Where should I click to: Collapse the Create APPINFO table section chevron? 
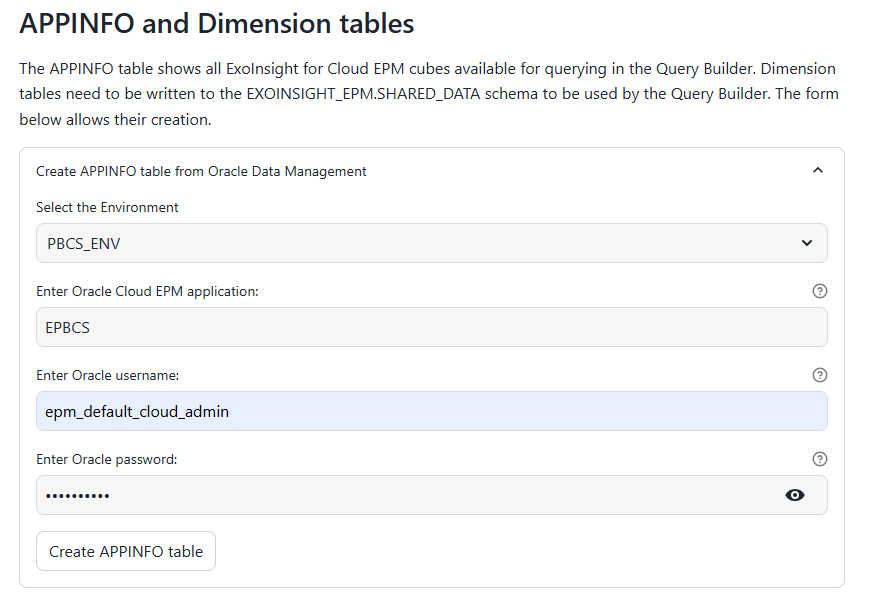(818, 170)
